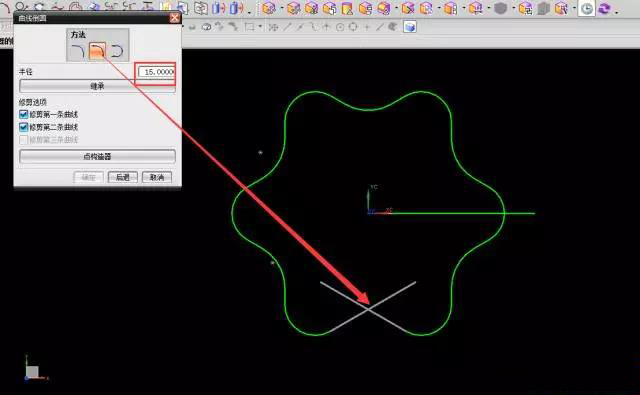
Task: Select the 3-curve fillet method icon
Action: (117, 51)
